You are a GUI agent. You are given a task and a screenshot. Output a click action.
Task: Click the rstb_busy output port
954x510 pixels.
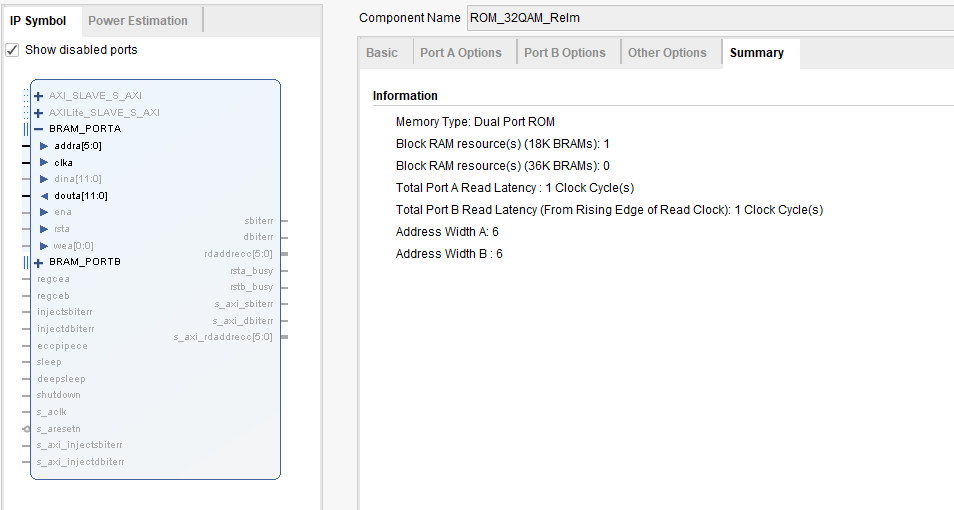[x=251, y=287]
